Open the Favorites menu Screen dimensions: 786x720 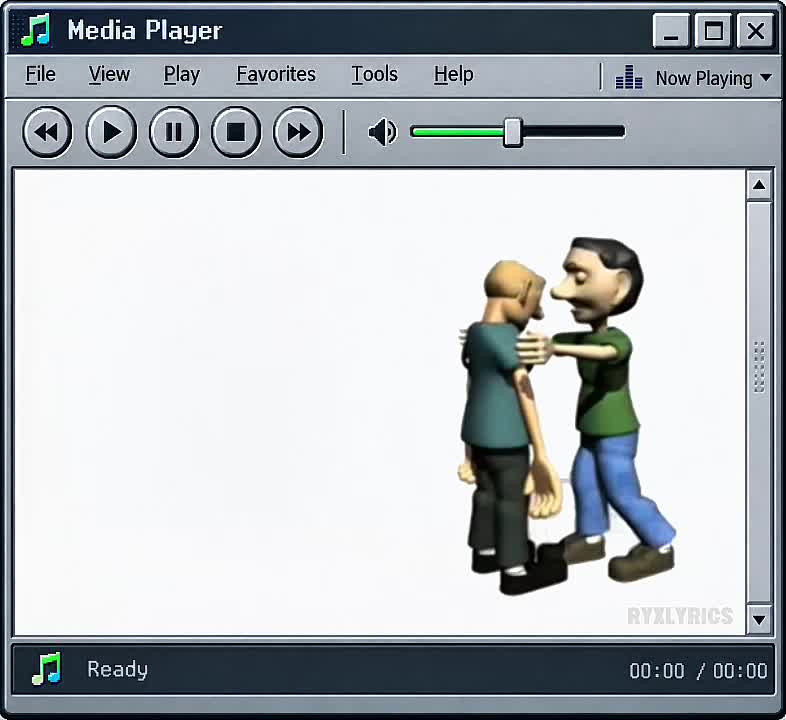pyautogui.click(x=276, y=75)
